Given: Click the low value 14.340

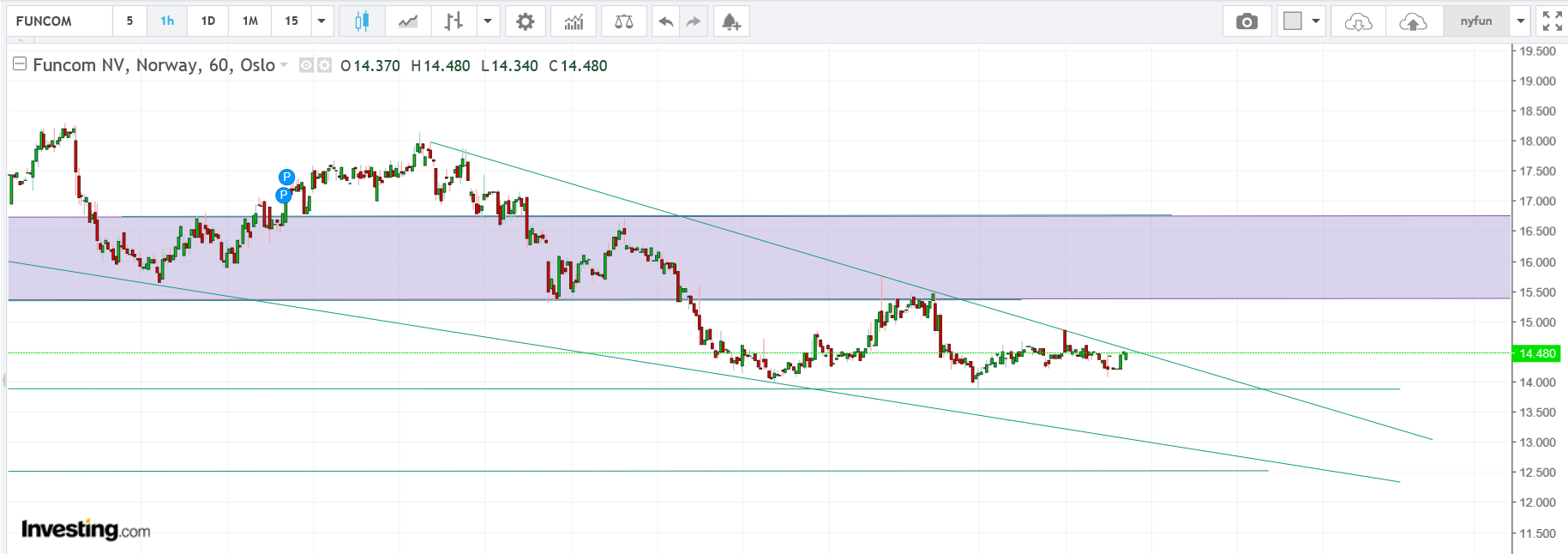Looking at the screenshot, I should tap(514, 66).
